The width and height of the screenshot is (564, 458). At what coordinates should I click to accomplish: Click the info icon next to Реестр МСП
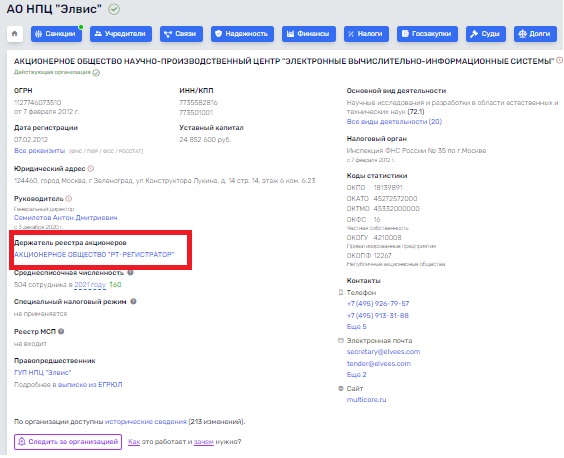point(61,331)
